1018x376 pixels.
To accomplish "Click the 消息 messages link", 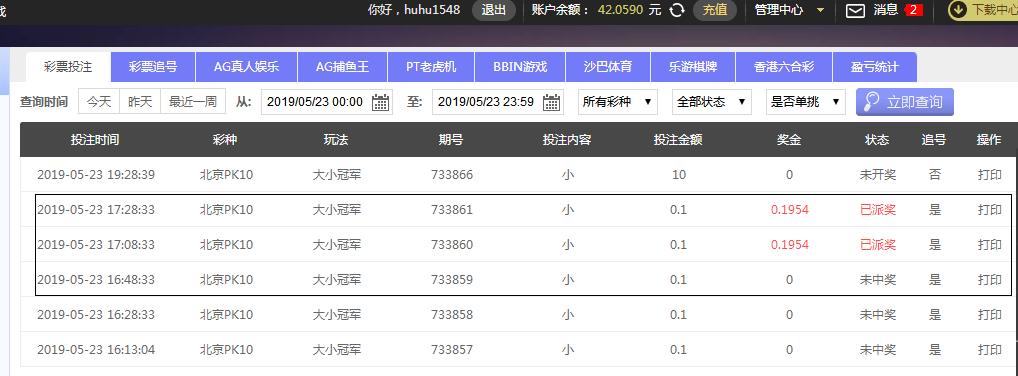I will point(886,10).
